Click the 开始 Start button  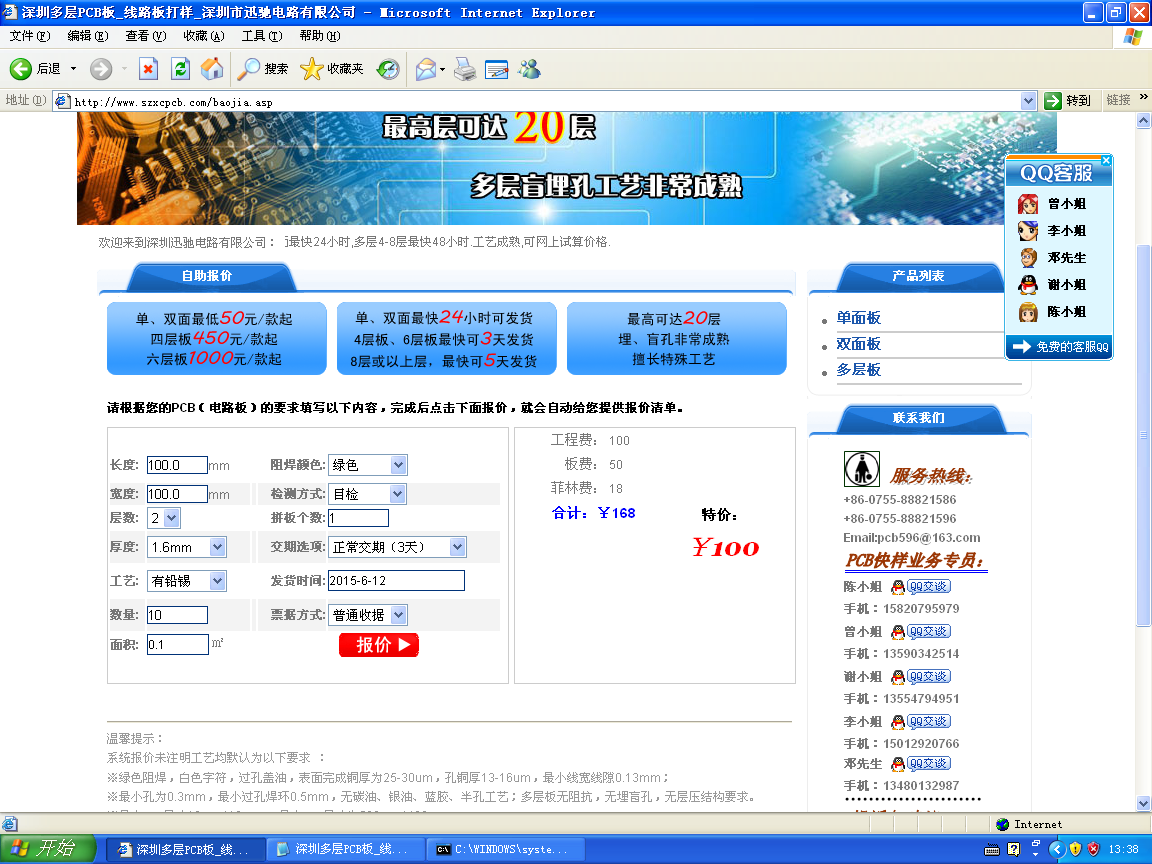(47, 849)
